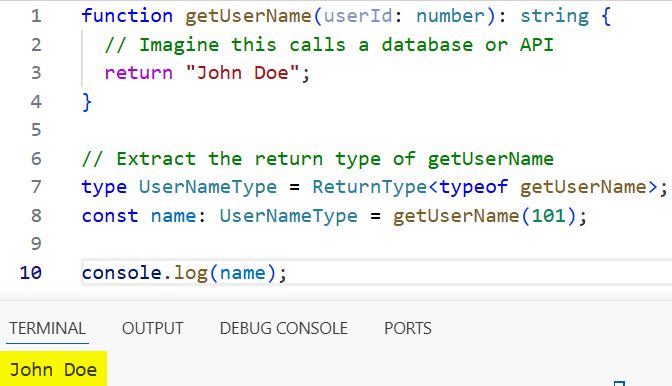Click 'typeof' keyword on line 7
Viewport: 672px width, 386px height.
click(x=474, y=187)
